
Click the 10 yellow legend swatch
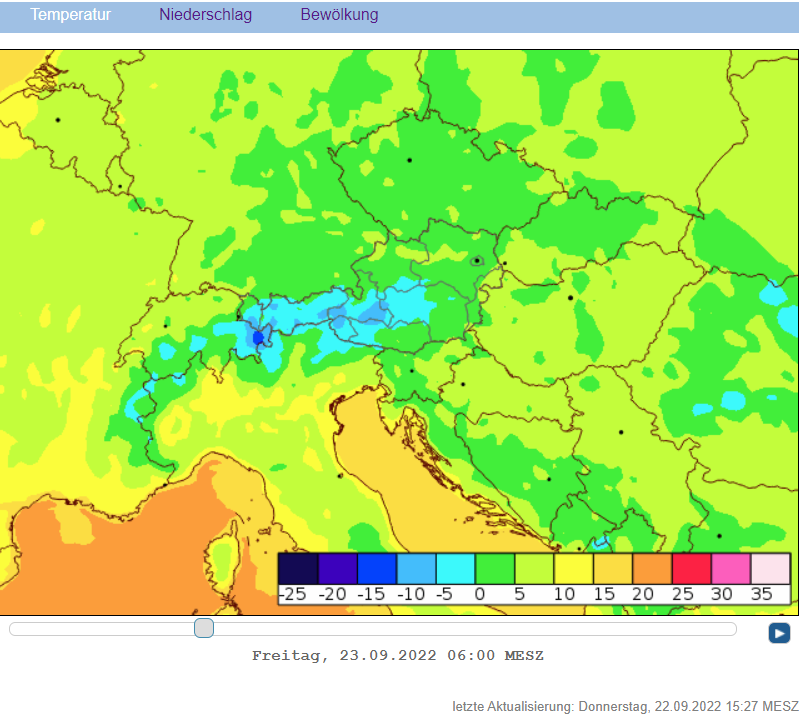(x=574, y=568)
